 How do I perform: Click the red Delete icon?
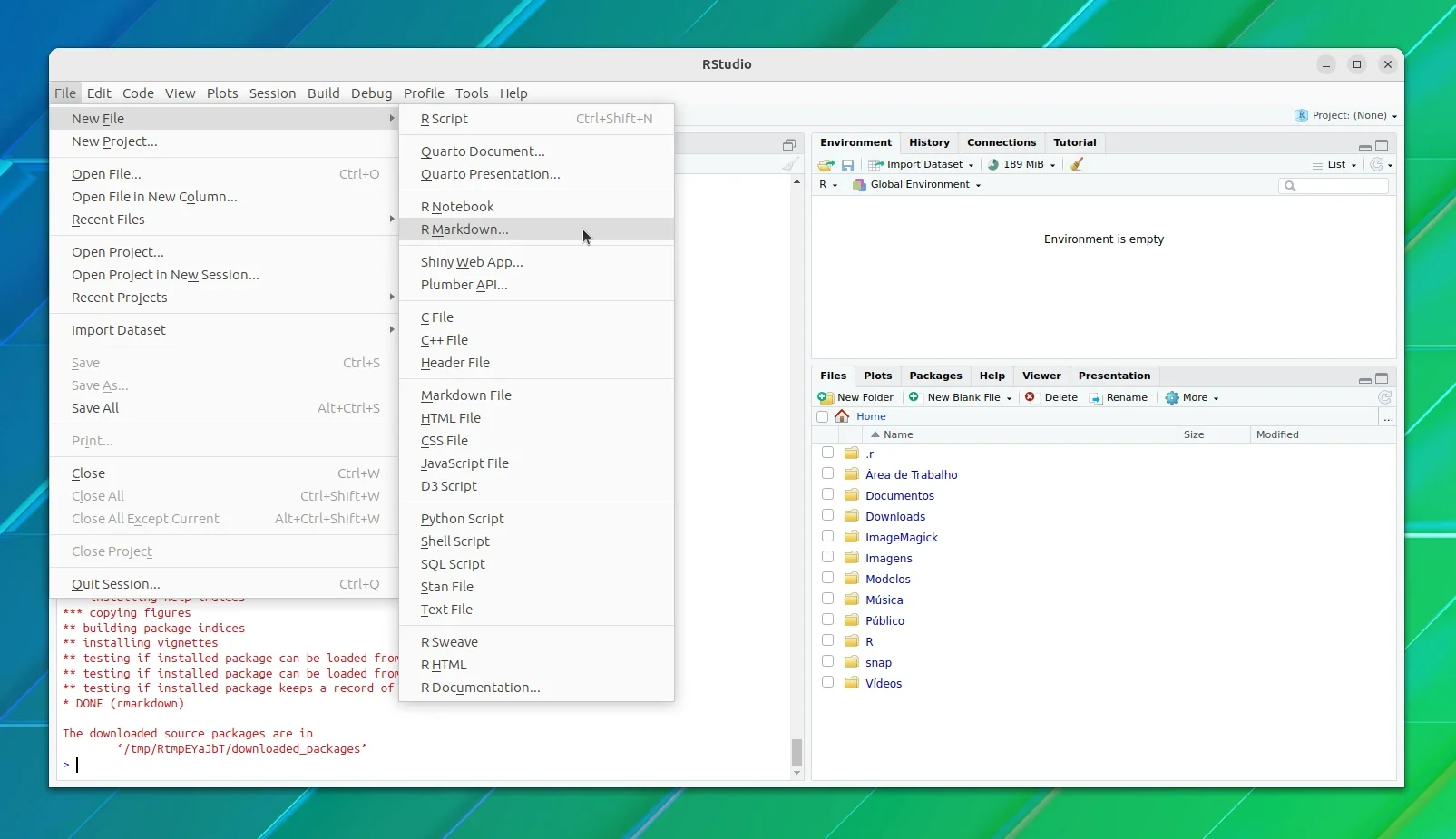tap(1030, 397)
